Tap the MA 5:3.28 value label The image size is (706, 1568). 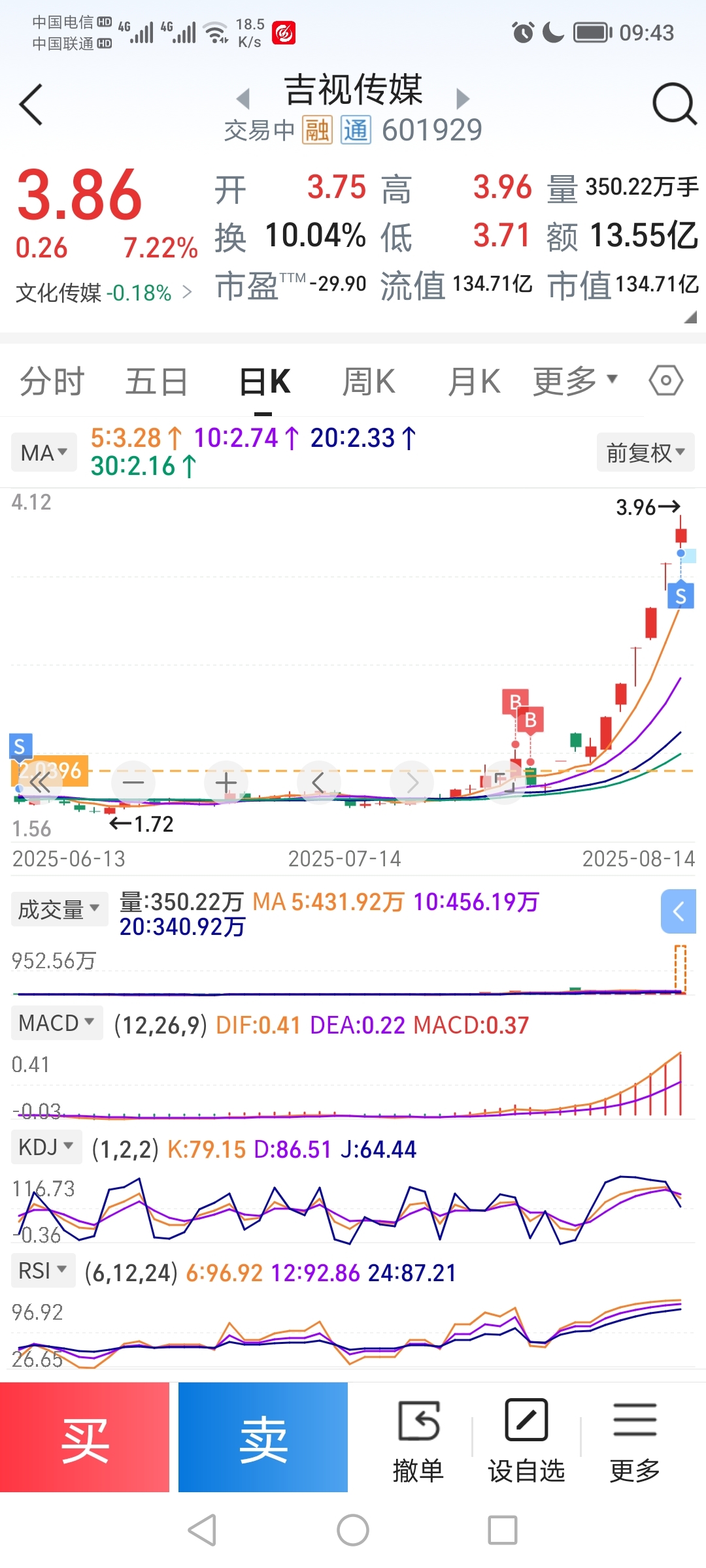click(137, 438)
